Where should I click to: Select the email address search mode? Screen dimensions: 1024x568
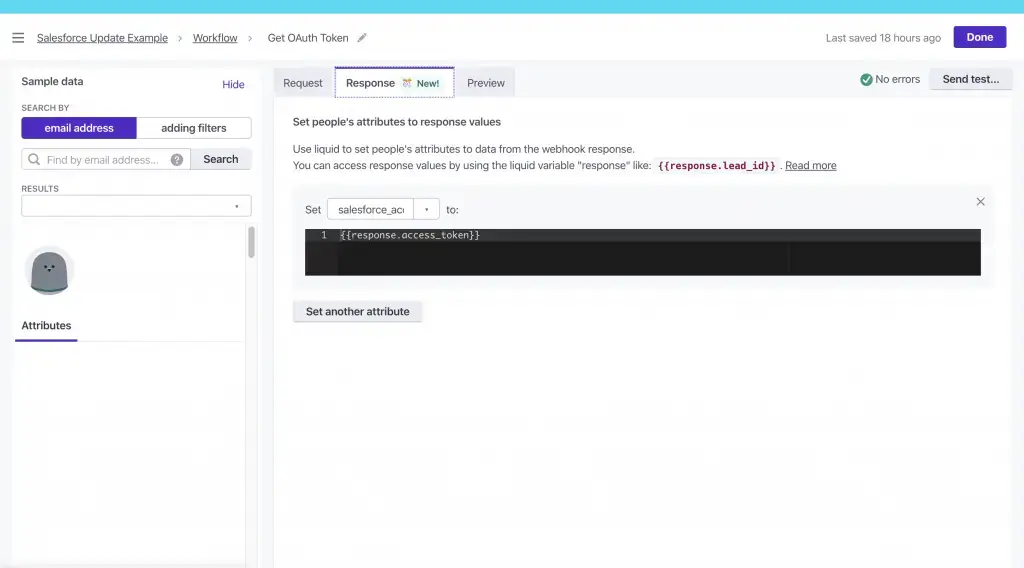(x=79, y=128)
